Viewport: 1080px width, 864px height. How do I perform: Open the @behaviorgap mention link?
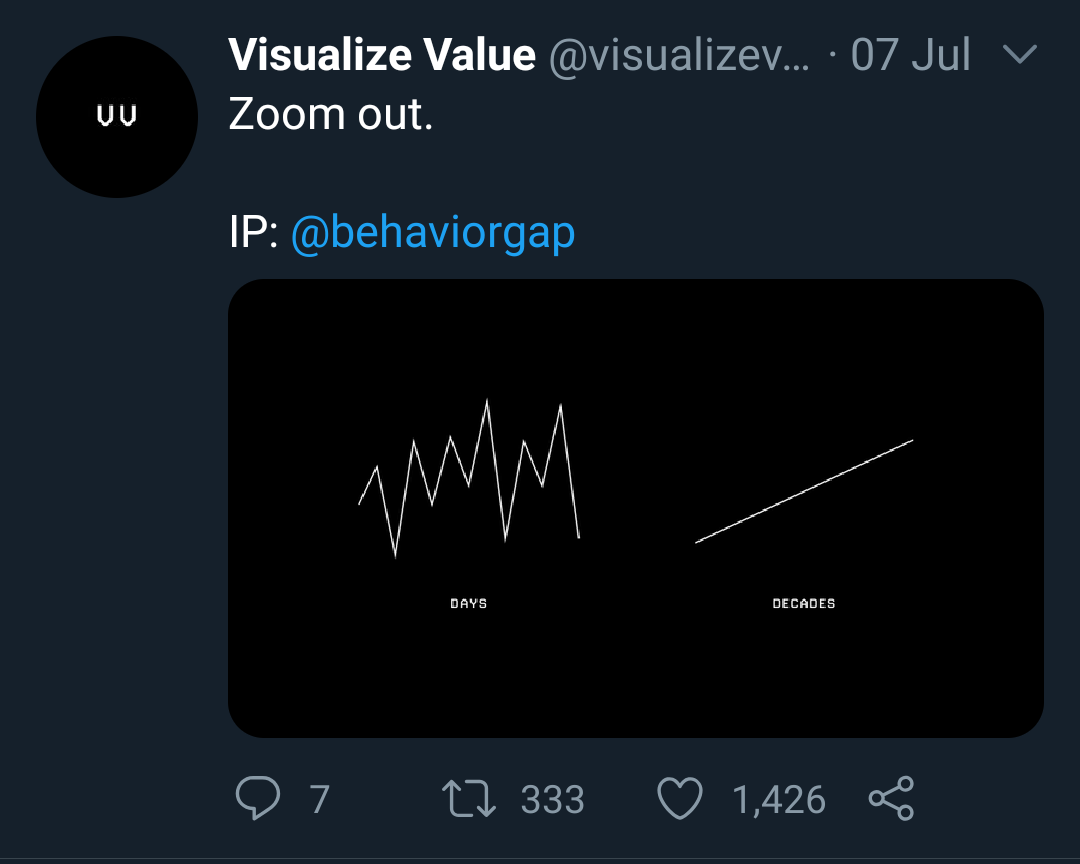pyautogui.click(x=433, y=232)
